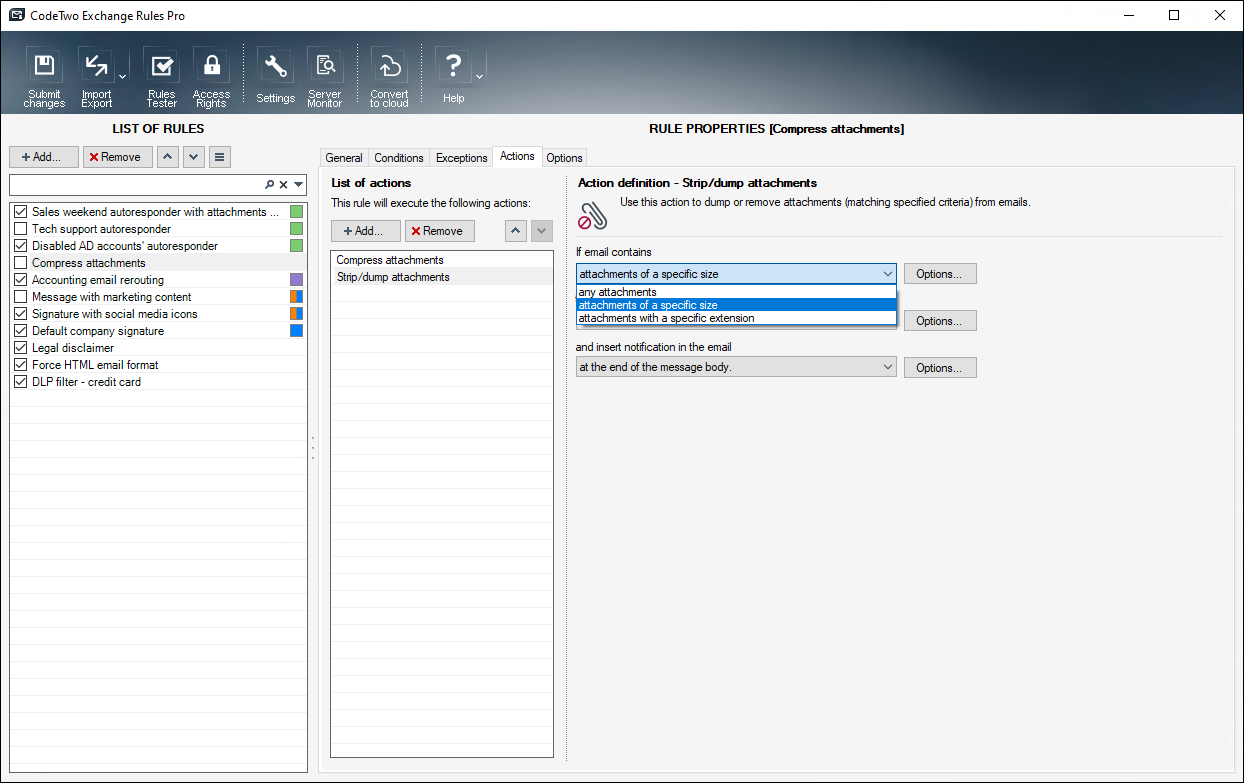The image size is (1244, 783).
Task: Clear the rules search with X icon
Action: [283, 185]
